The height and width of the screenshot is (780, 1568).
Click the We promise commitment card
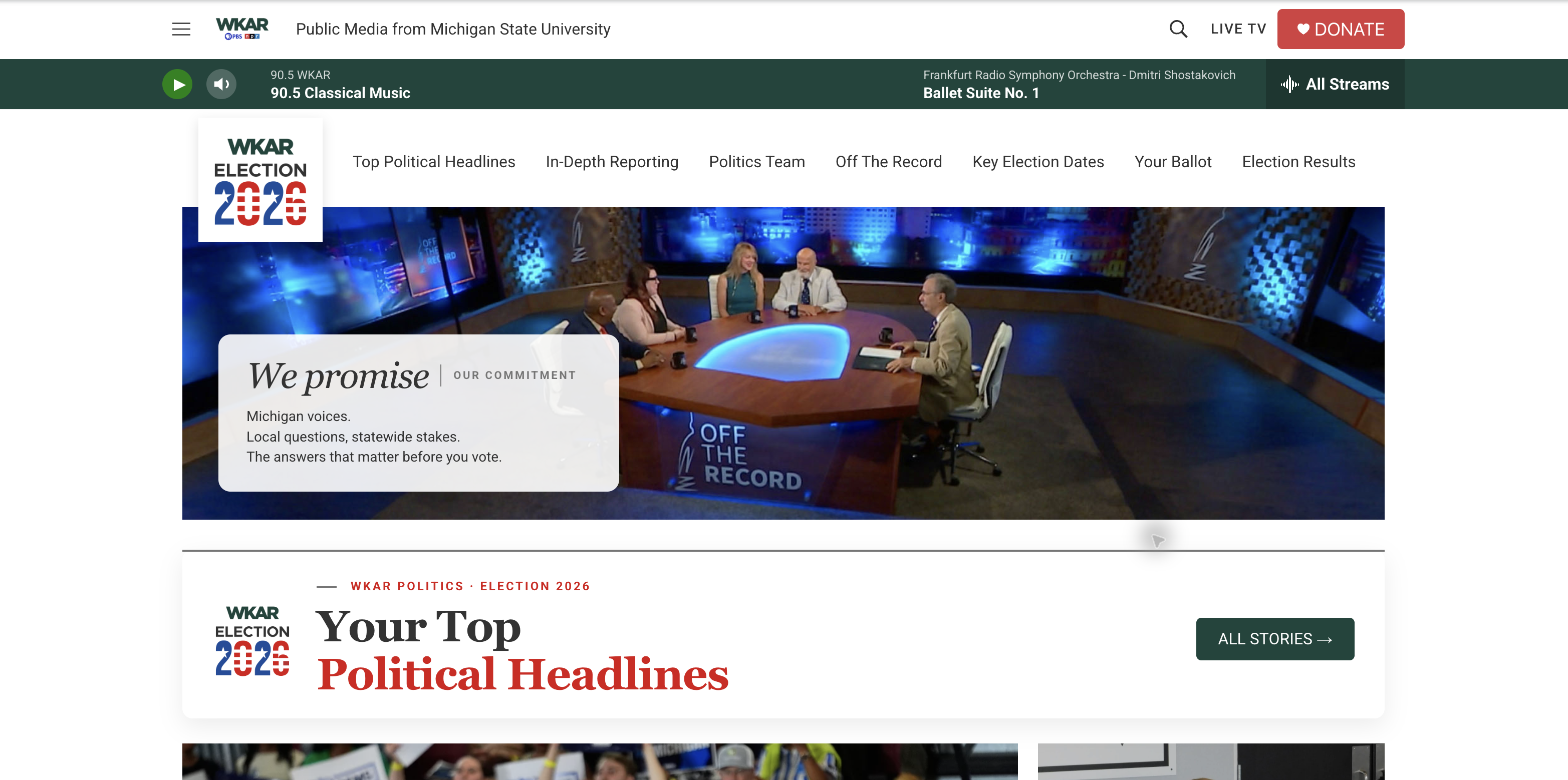[418, 413]
